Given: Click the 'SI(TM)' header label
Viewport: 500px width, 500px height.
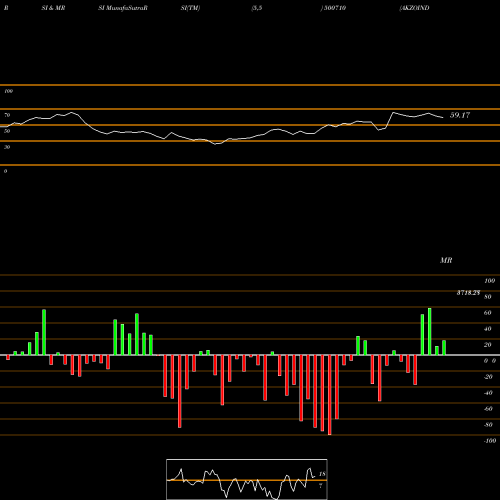Looking at the screenshot, I should 190,8.
